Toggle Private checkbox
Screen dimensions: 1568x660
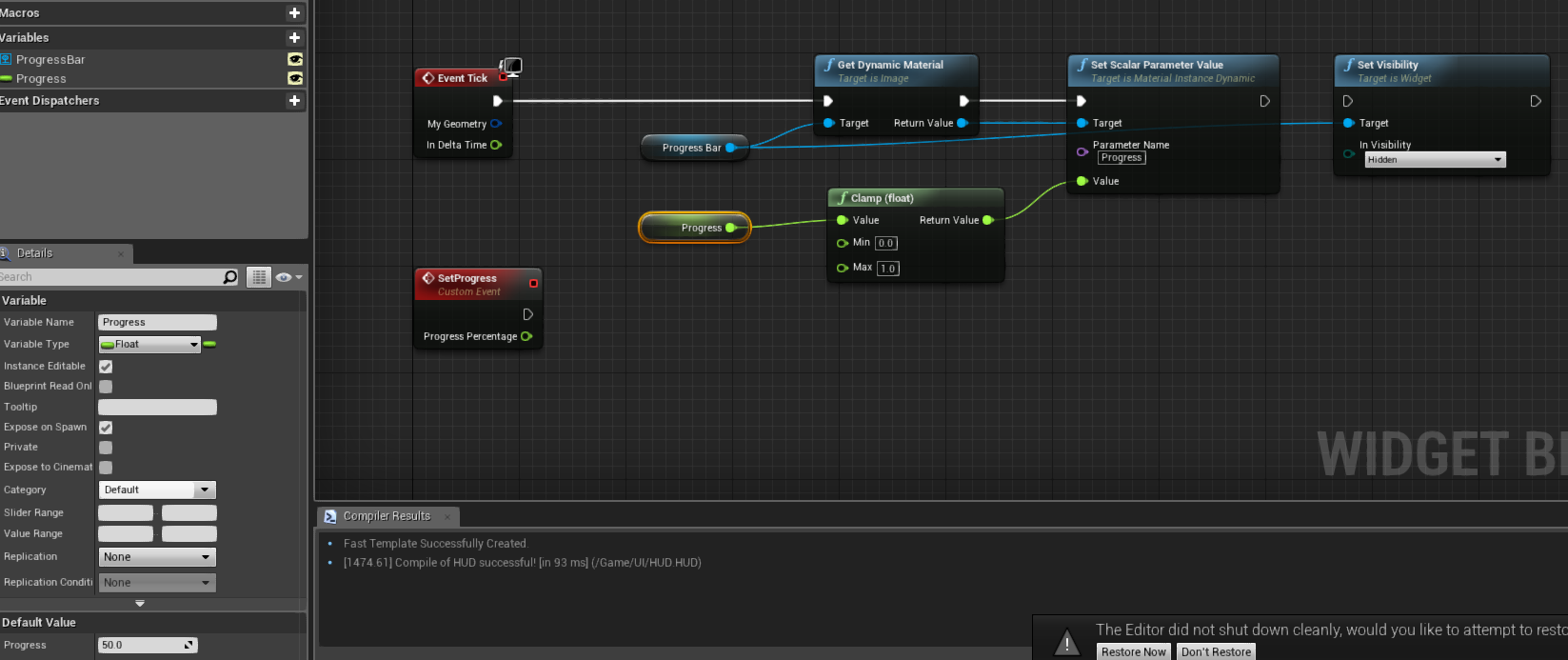click(106, 447)
